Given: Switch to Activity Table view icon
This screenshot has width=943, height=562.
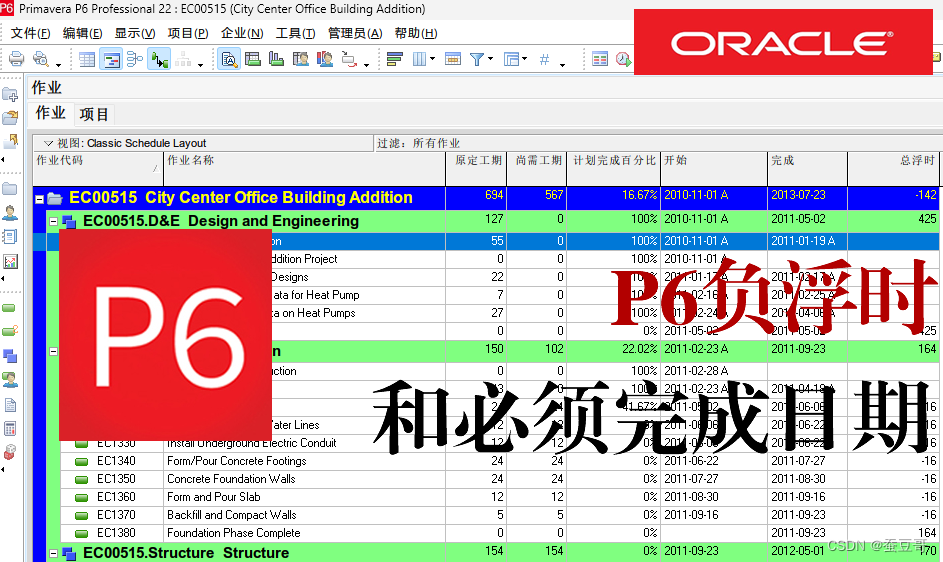Looking at the screenshot, I should pos(87,59).
